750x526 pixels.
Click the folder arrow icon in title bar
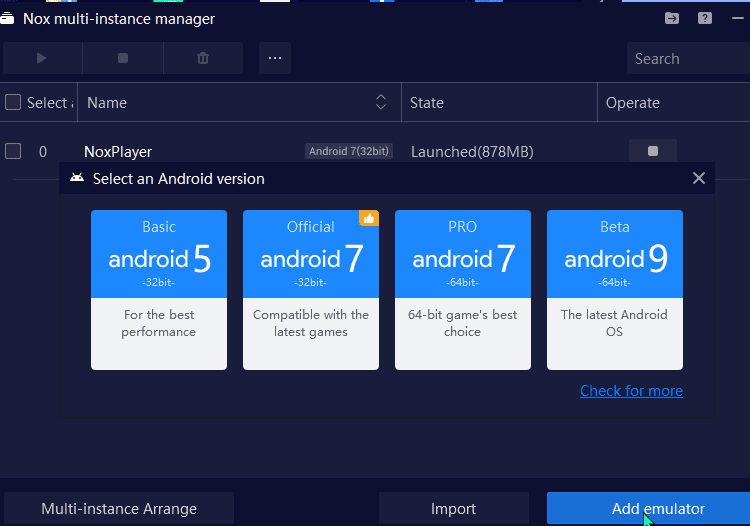tap(672, 18)
